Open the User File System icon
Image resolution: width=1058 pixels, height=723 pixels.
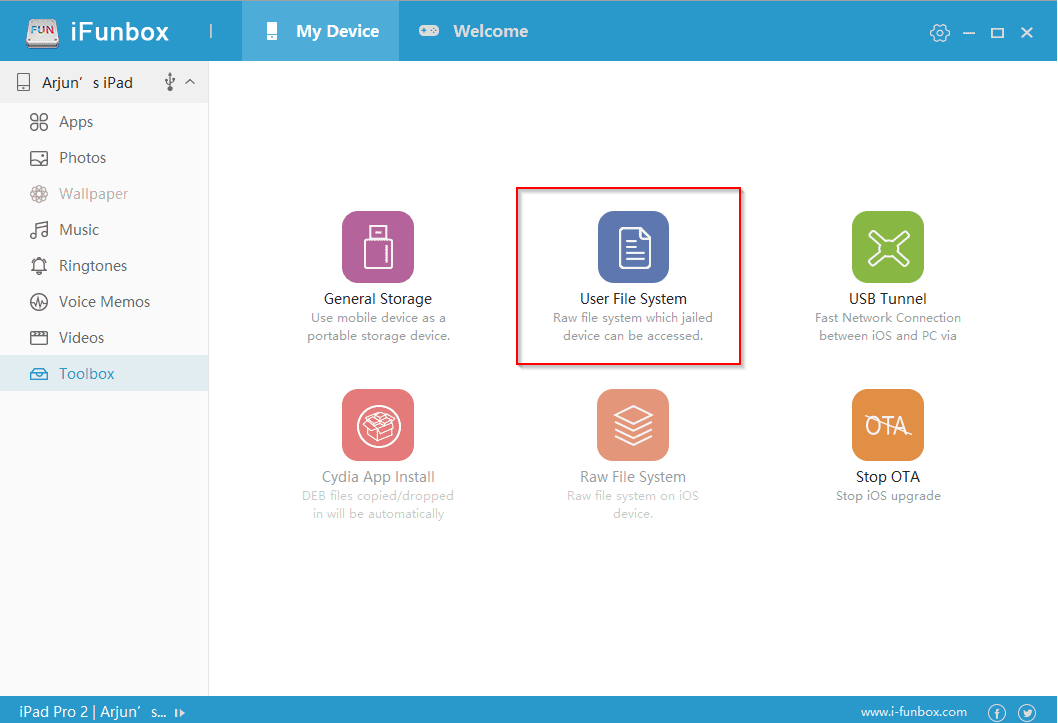pos(633,247)
